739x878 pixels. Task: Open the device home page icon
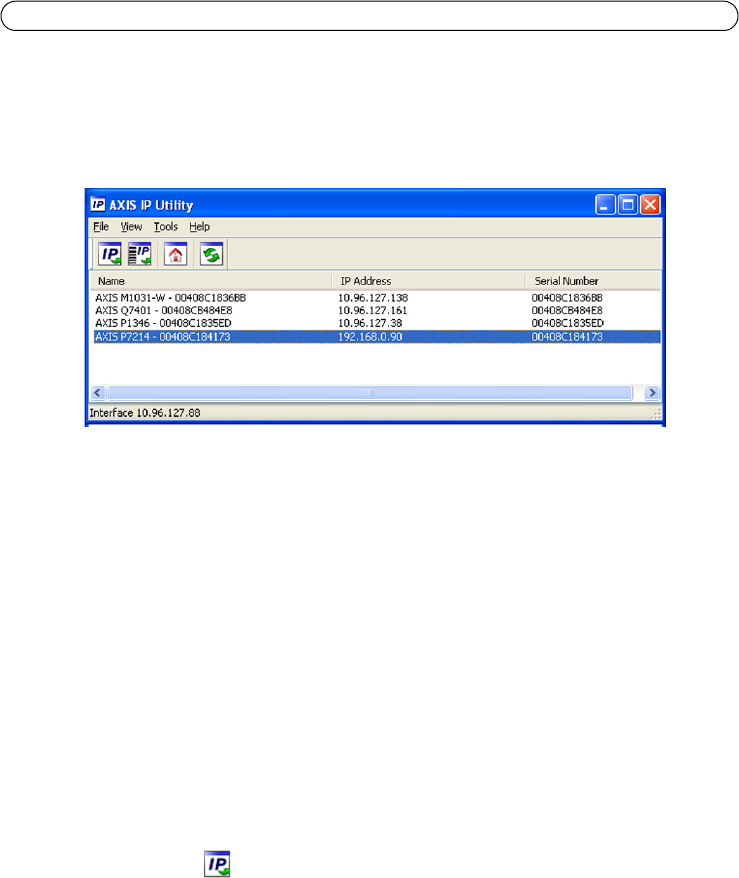[x=175, y=255]
